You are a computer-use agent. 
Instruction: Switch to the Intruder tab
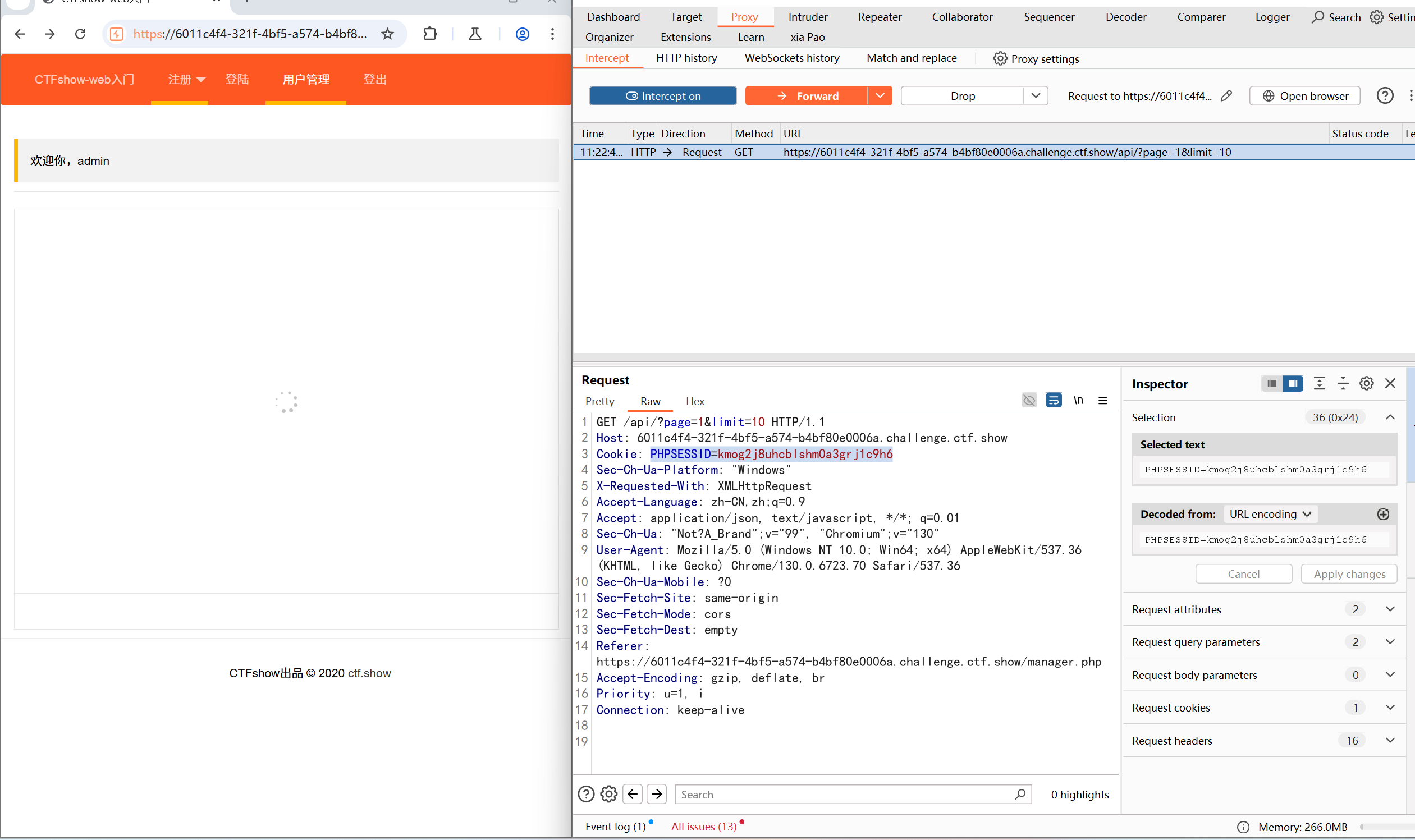pos(808,17)
